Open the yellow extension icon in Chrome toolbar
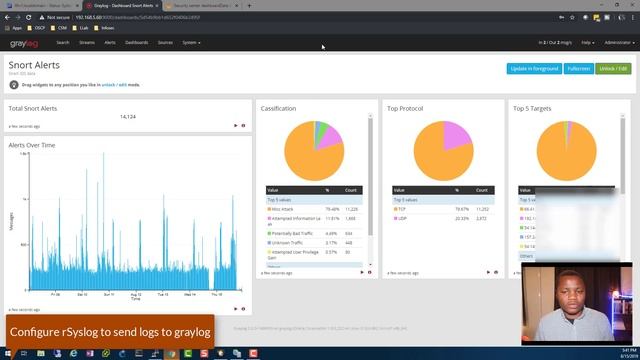This screenshot has width=640, height=360. (596, 18)
